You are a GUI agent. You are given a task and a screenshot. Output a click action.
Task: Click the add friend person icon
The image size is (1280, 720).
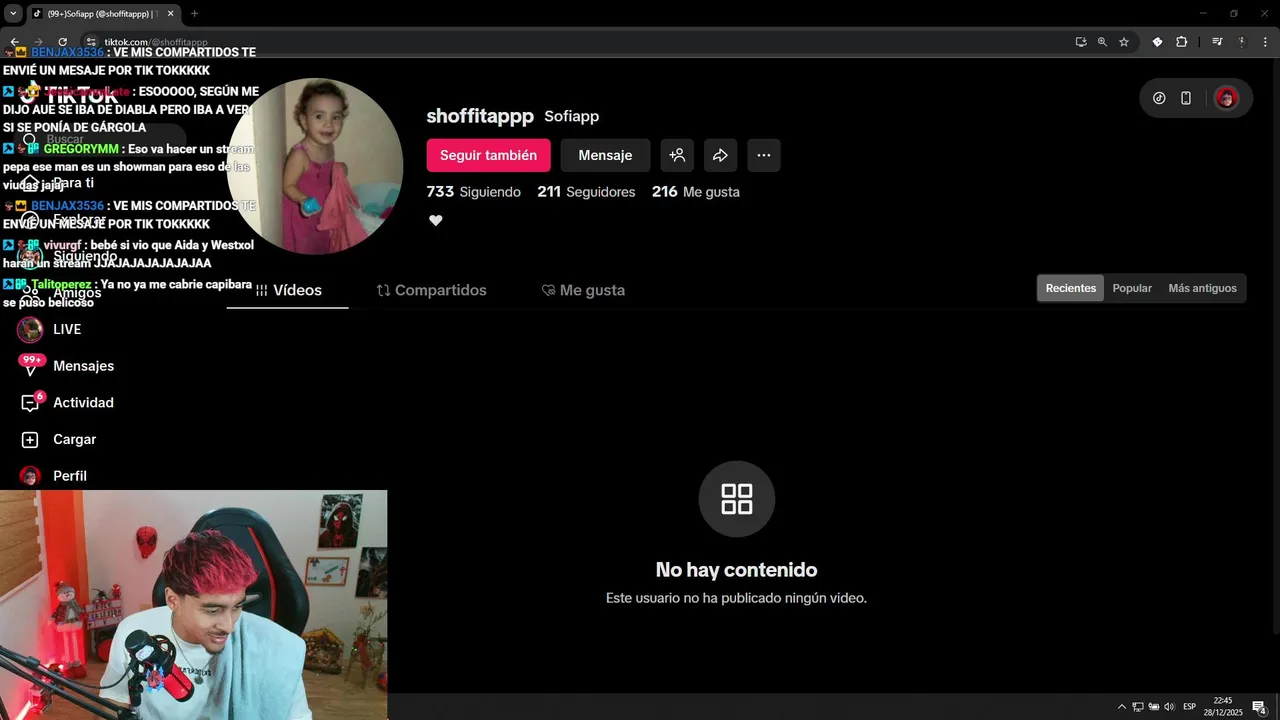[x=677, y=155]
